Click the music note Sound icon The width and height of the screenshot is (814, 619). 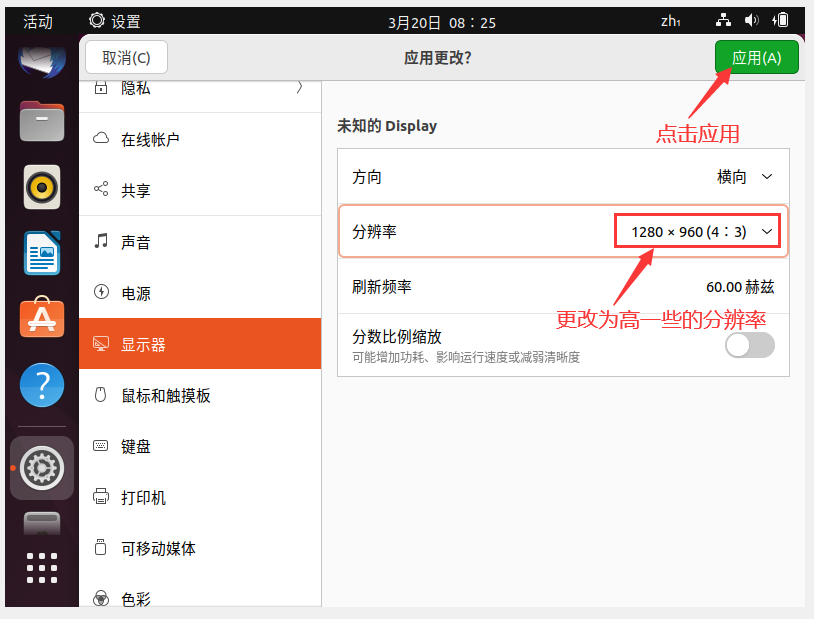click(101, 240)
